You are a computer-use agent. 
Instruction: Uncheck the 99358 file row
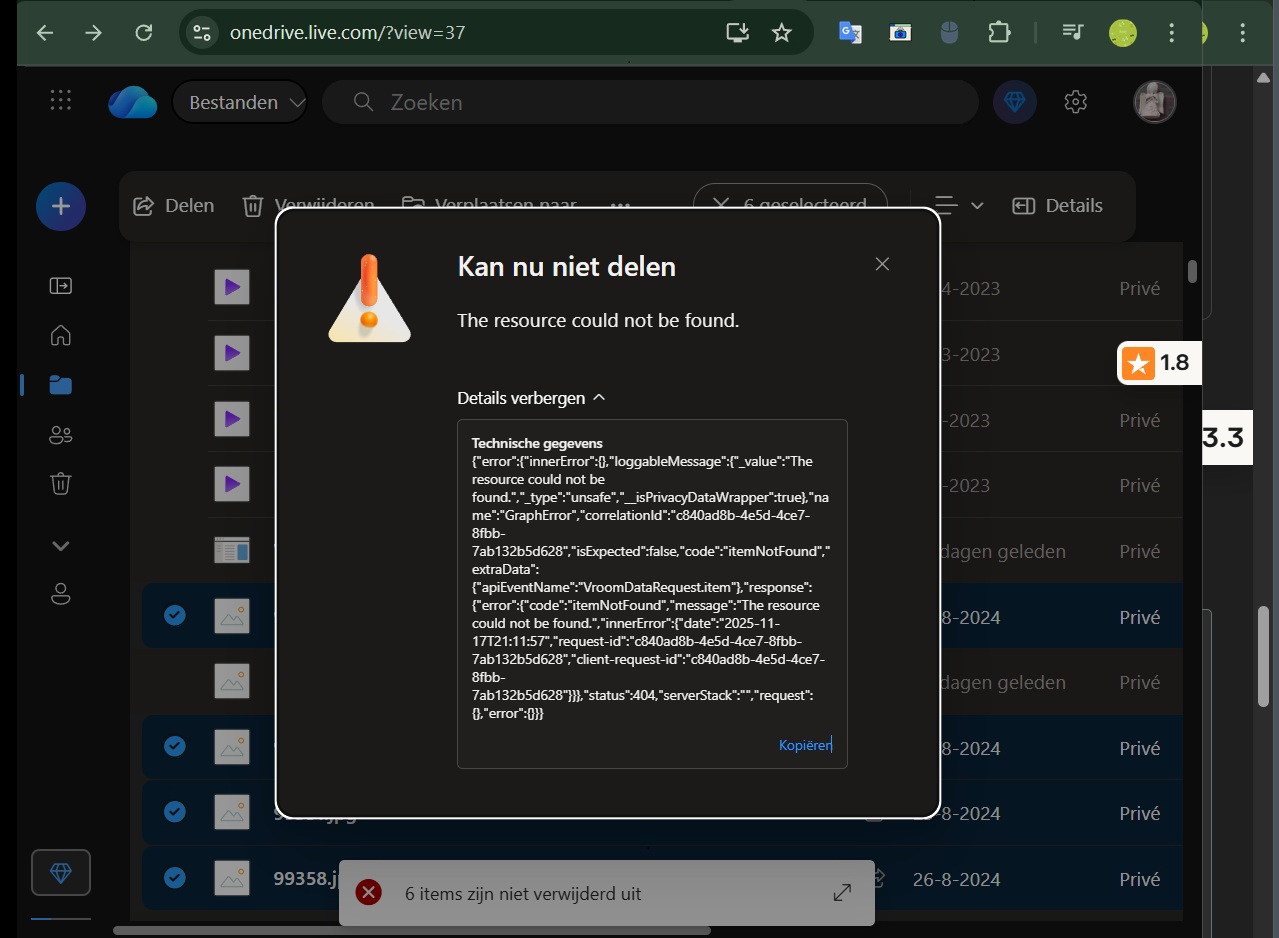point(175,877)
